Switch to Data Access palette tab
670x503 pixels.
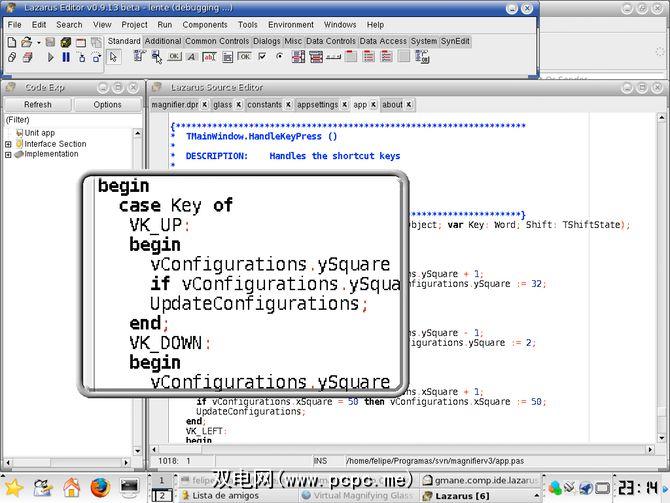383,41
